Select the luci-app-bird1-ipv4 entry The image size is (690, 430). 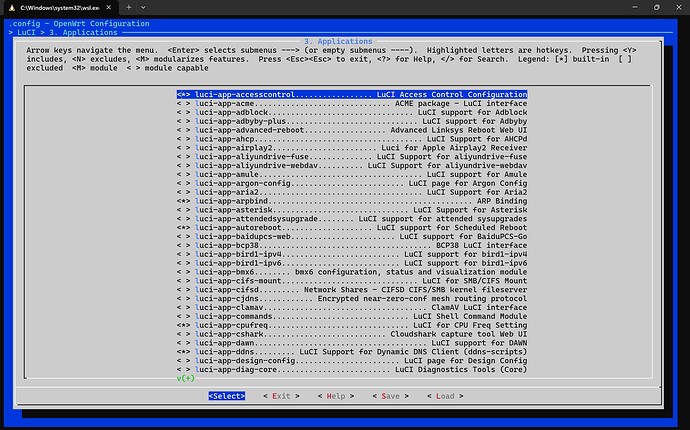pos(352,254)
